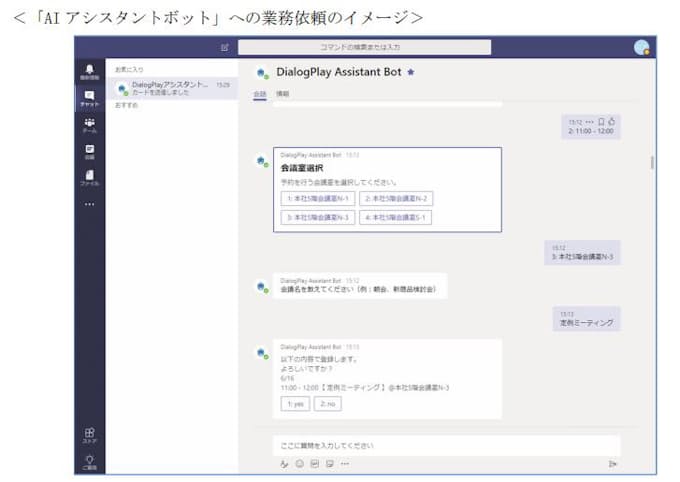
Task: Click the chat area vertical scrollbar
Action: click(652, 163)
